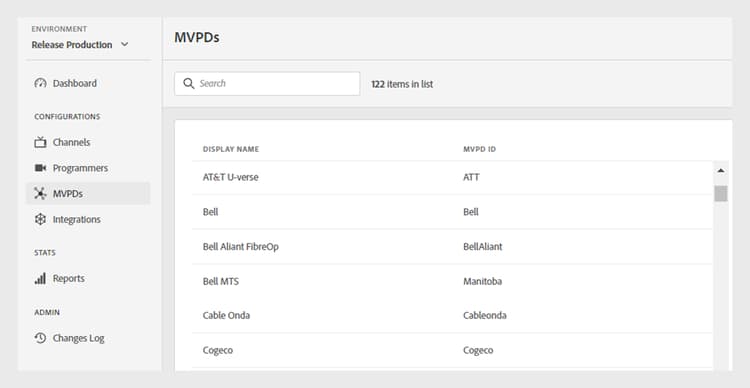The width and height of the screenshot is (750, 388).
Task: Focus the MVPD search field
Action: [x=267, y=84]
